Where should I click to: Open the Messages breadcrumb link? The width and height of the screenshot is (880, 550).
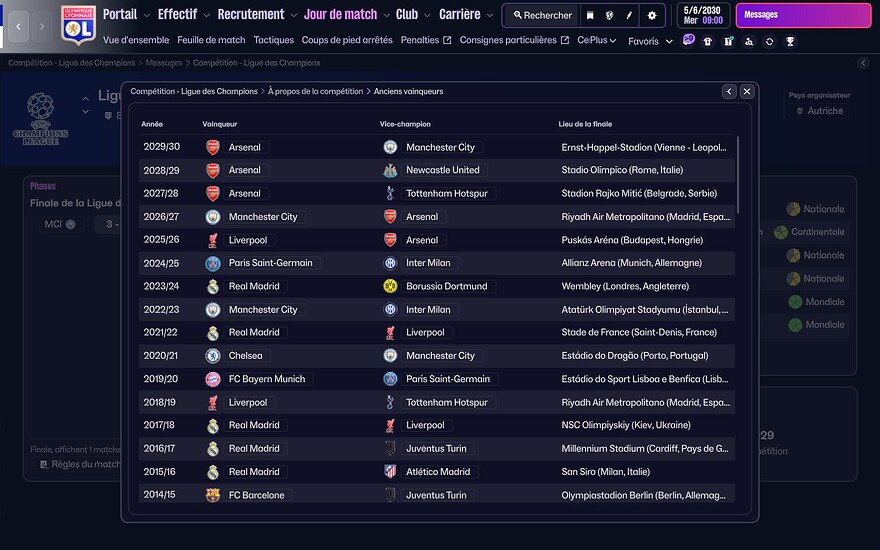pos(164,63)
